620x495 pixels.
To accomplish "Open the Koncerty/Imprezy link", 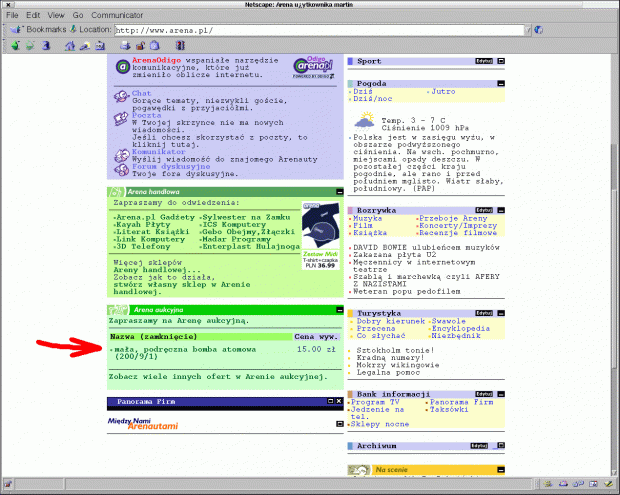I will (x=458, y=225).
